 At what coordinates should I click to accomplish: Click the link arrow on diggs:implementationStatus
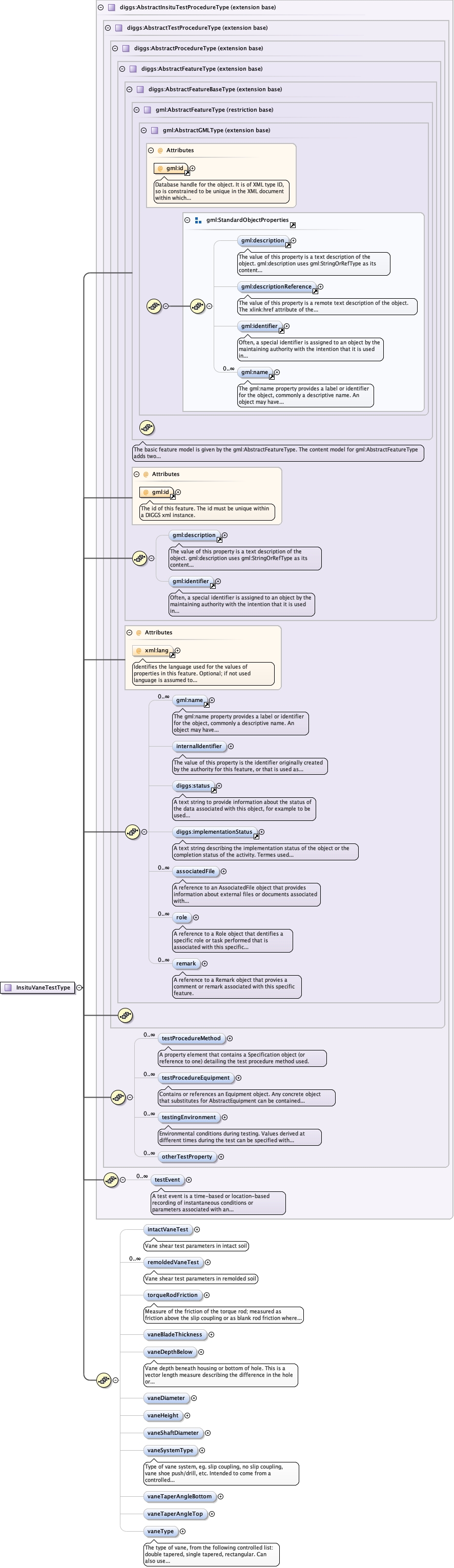pos(256,836)
